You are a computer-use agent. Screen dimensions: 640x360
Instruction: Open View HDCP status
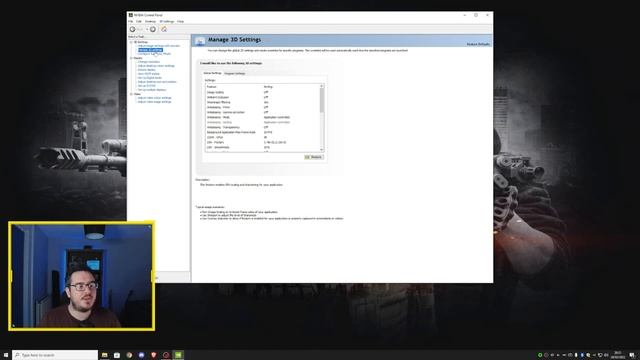pos(149,74)
